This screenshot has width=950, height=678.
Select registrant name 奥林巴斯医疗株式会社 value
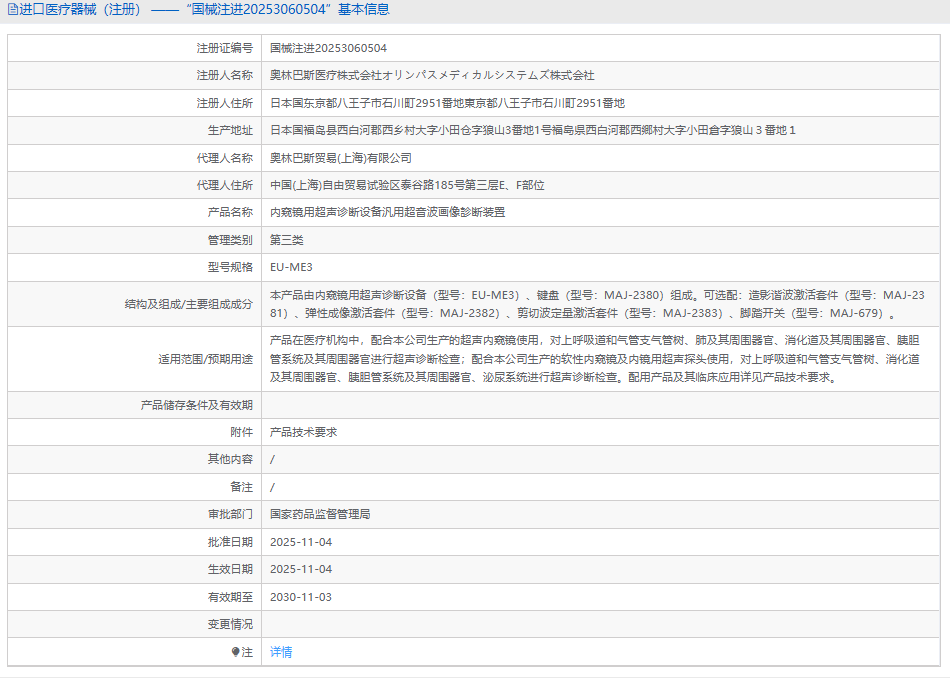point(432,76)
